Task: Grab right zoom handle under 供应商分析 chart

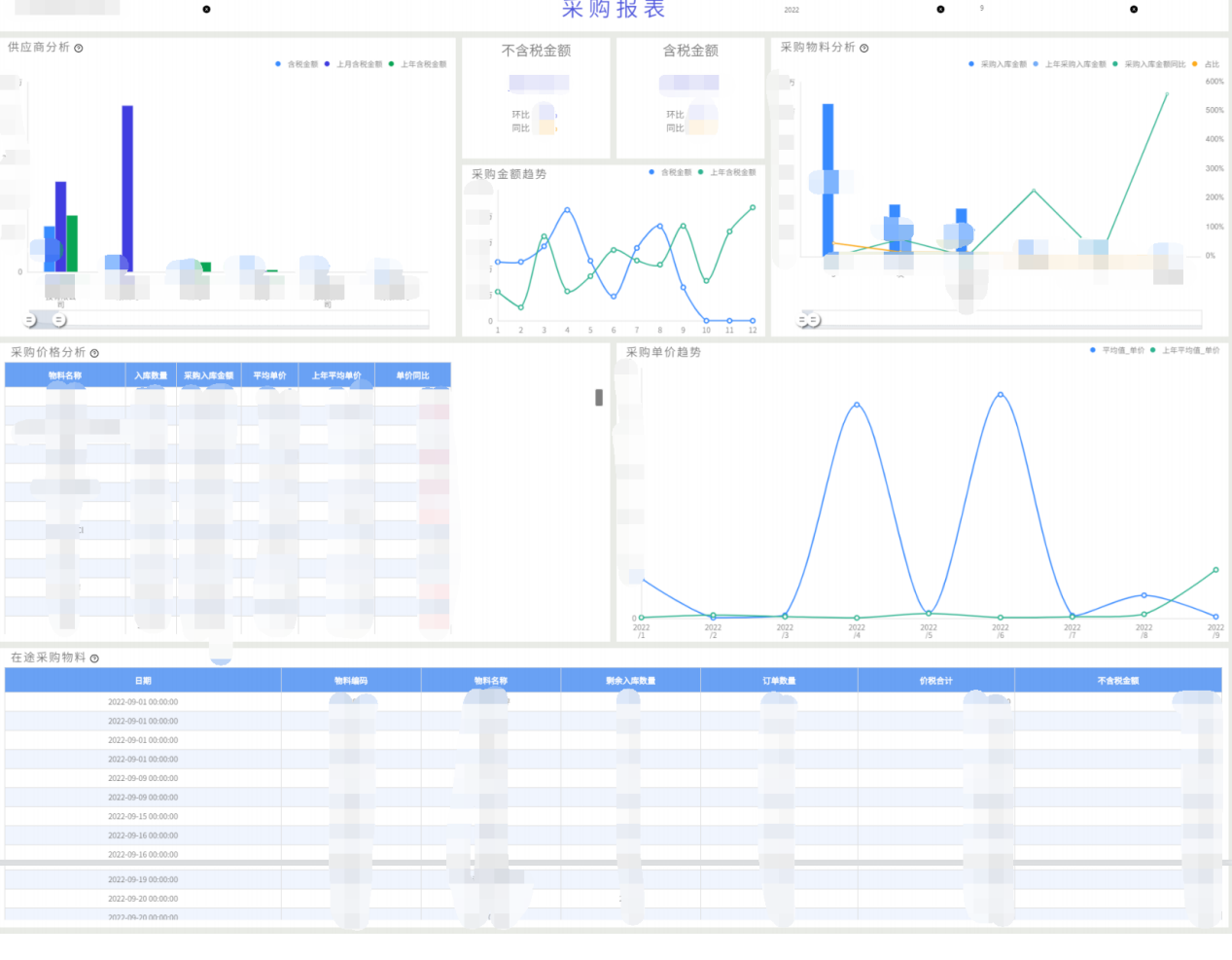Action: click(x=59, y=320)
